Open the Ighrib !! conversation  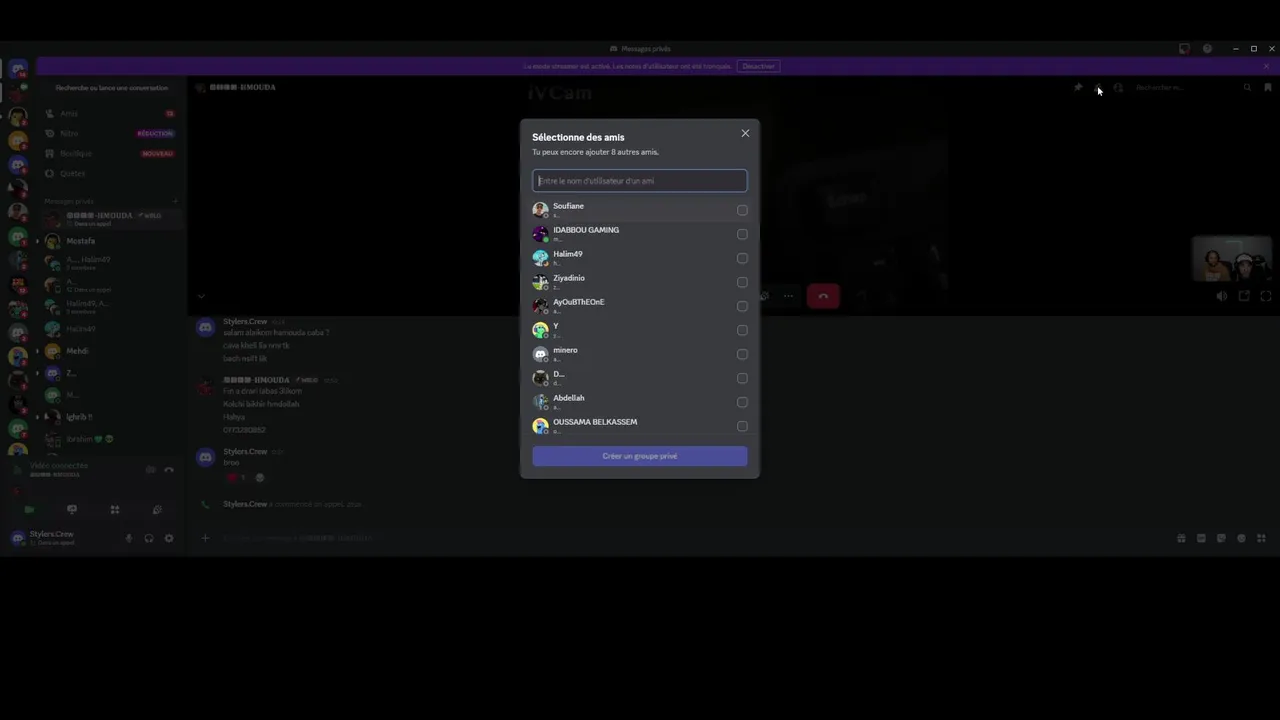(x=110, y=417)
